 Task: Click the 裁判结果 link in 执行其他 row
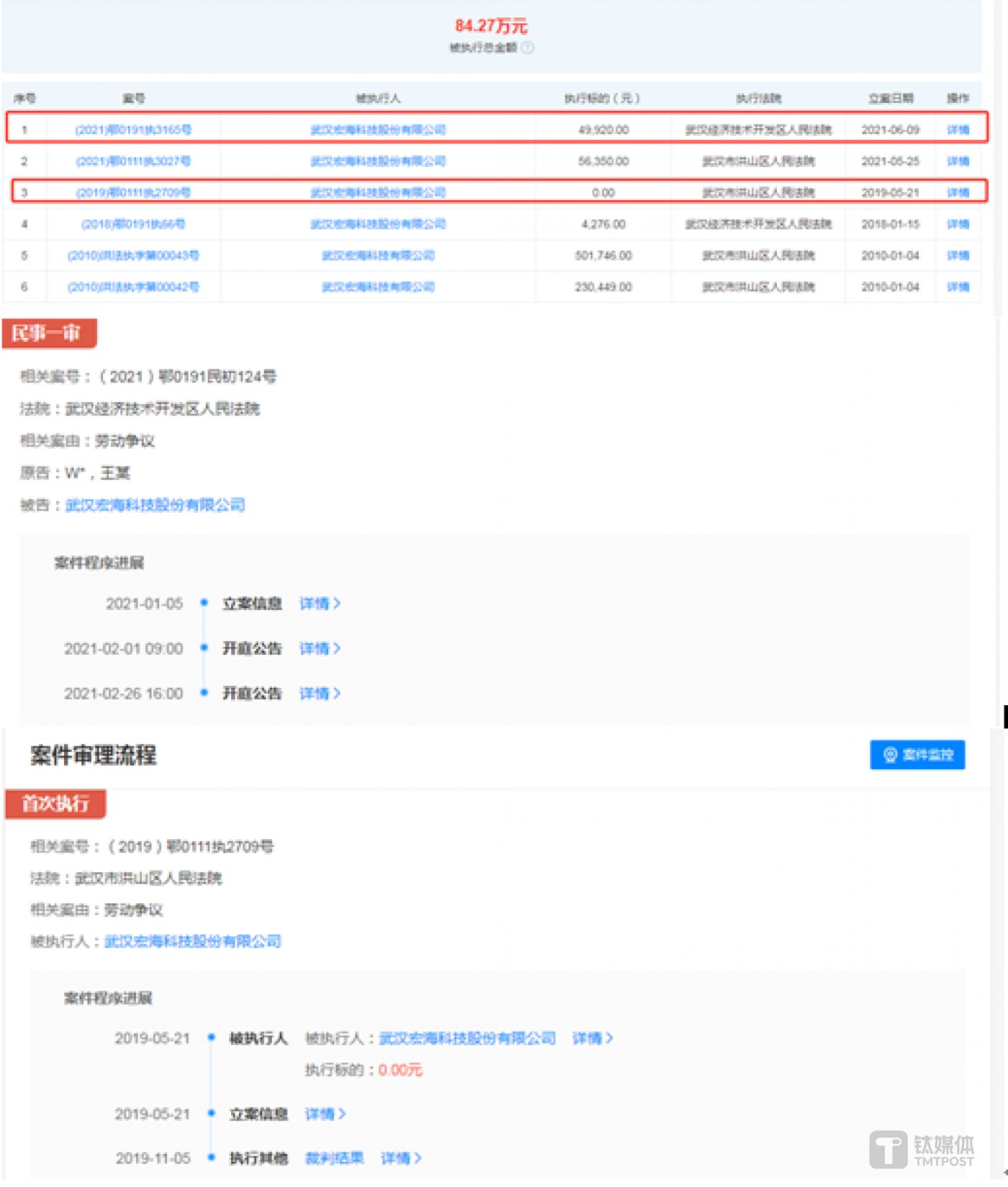[x=334, y=1158]
